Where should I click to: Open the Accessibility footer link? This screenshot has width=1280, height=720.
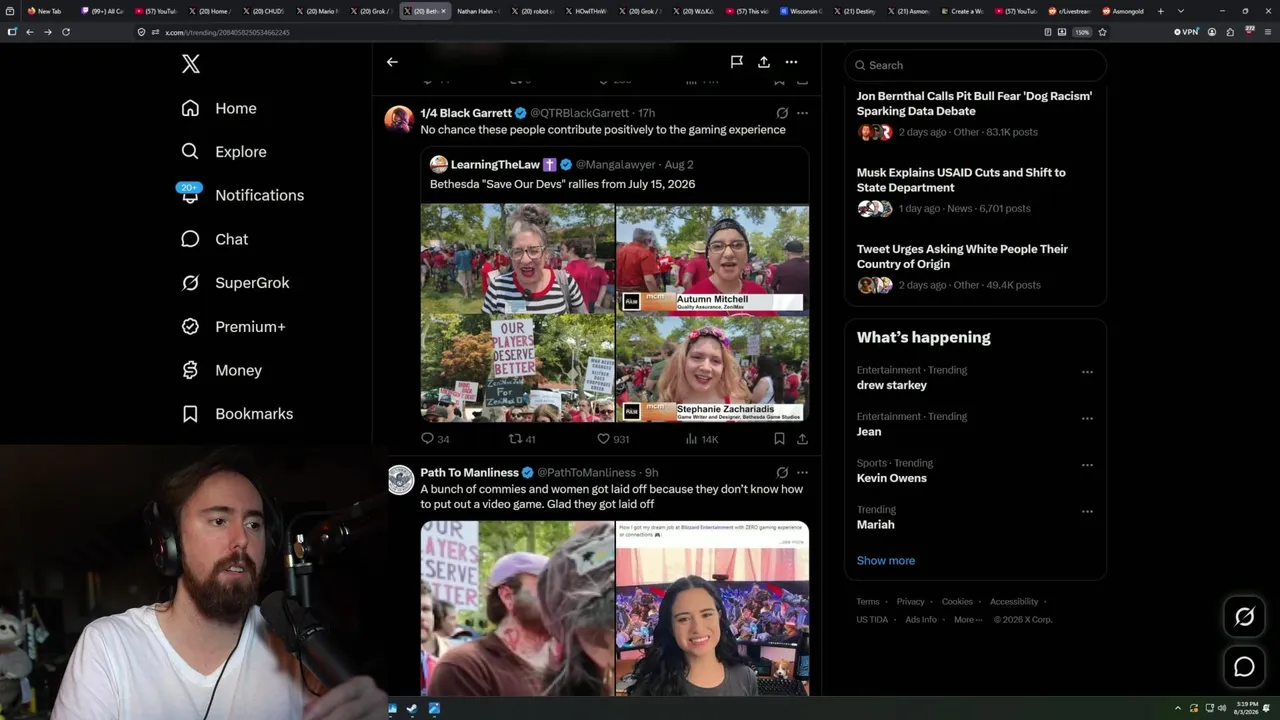(1014, 601)
